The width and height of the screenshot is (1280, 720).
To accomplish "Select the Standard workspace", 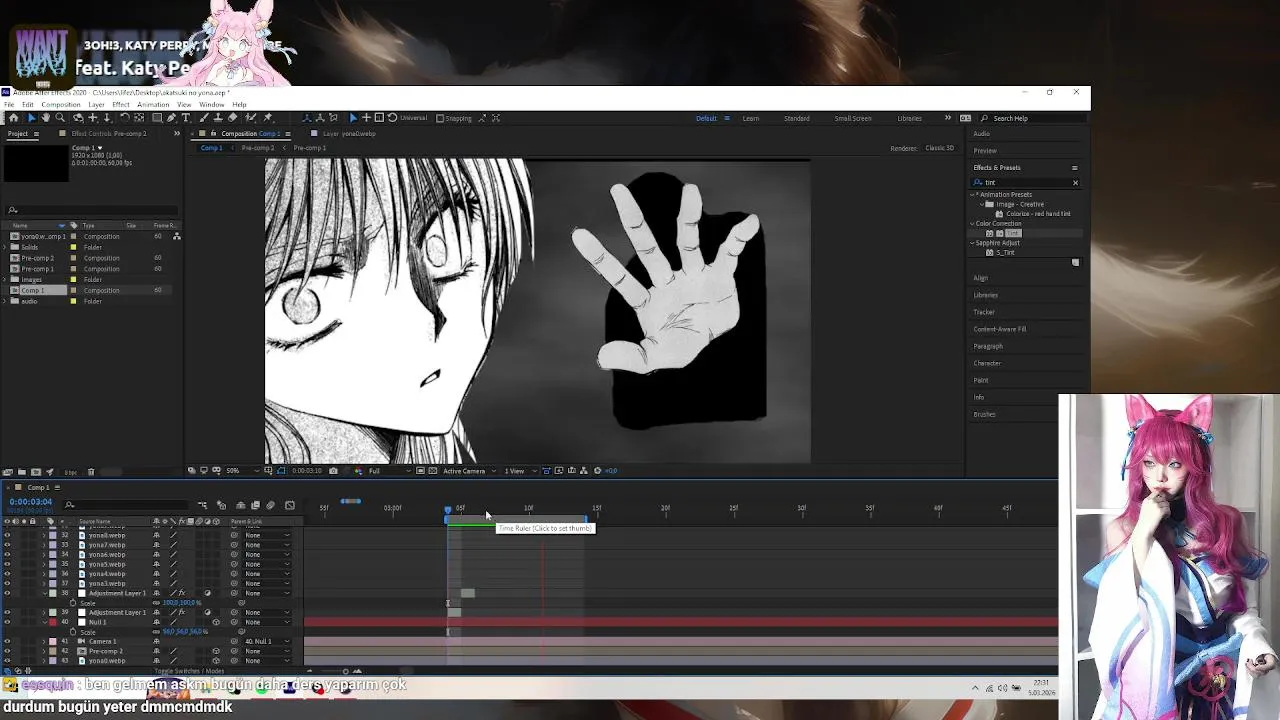I will pyautogui.click(x=797, y=118).
